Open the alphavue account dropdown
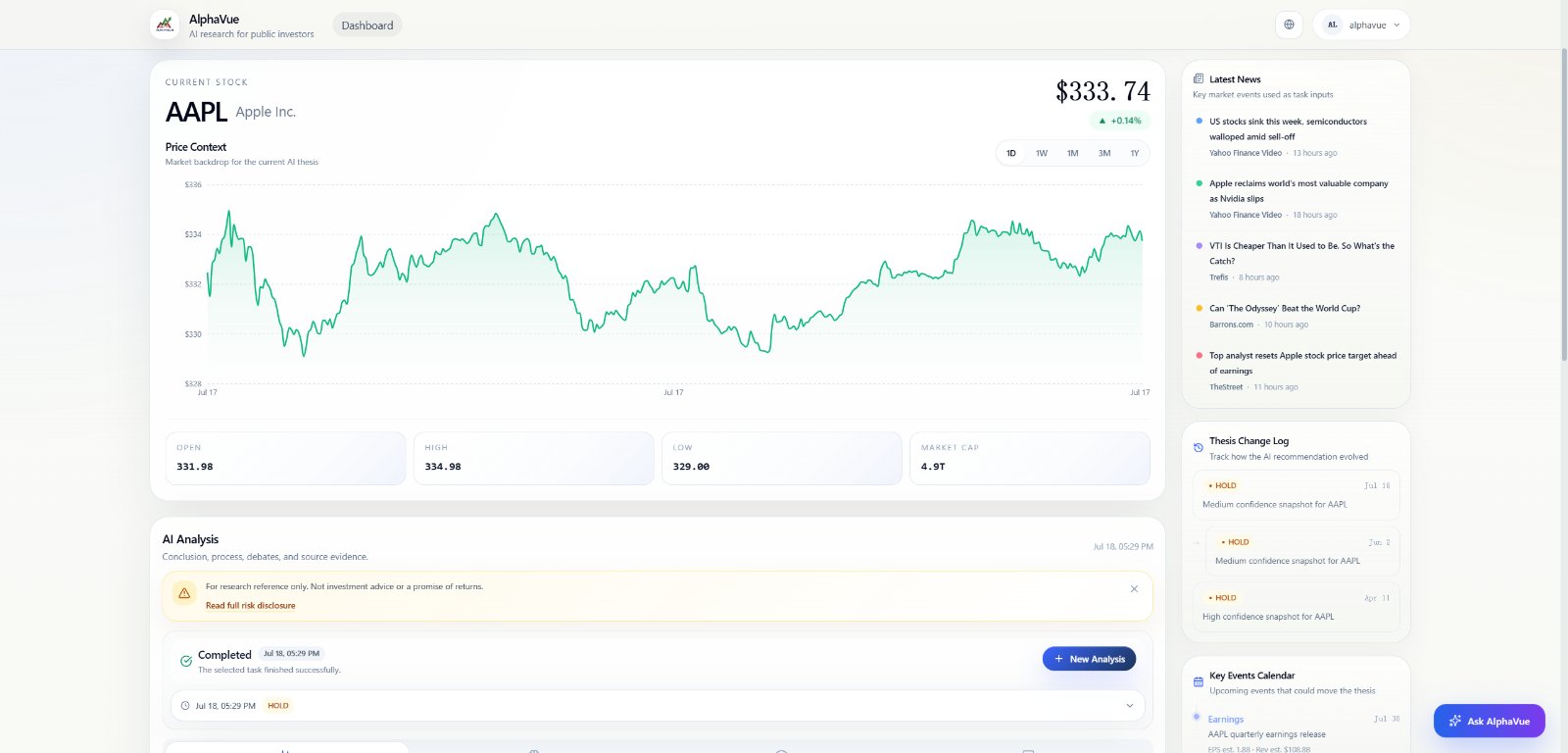The image size is (1568, 753). click(1362, 25)
